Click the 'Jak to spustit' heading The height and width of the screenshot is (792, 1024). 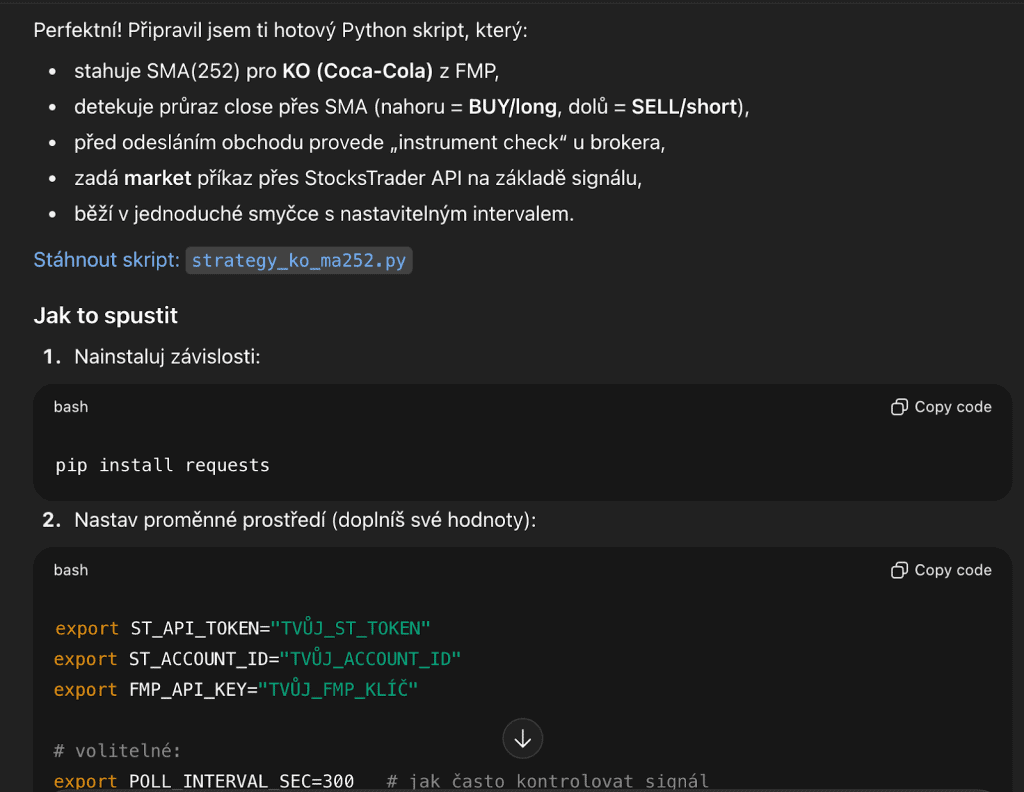click(x=106, y=315)
